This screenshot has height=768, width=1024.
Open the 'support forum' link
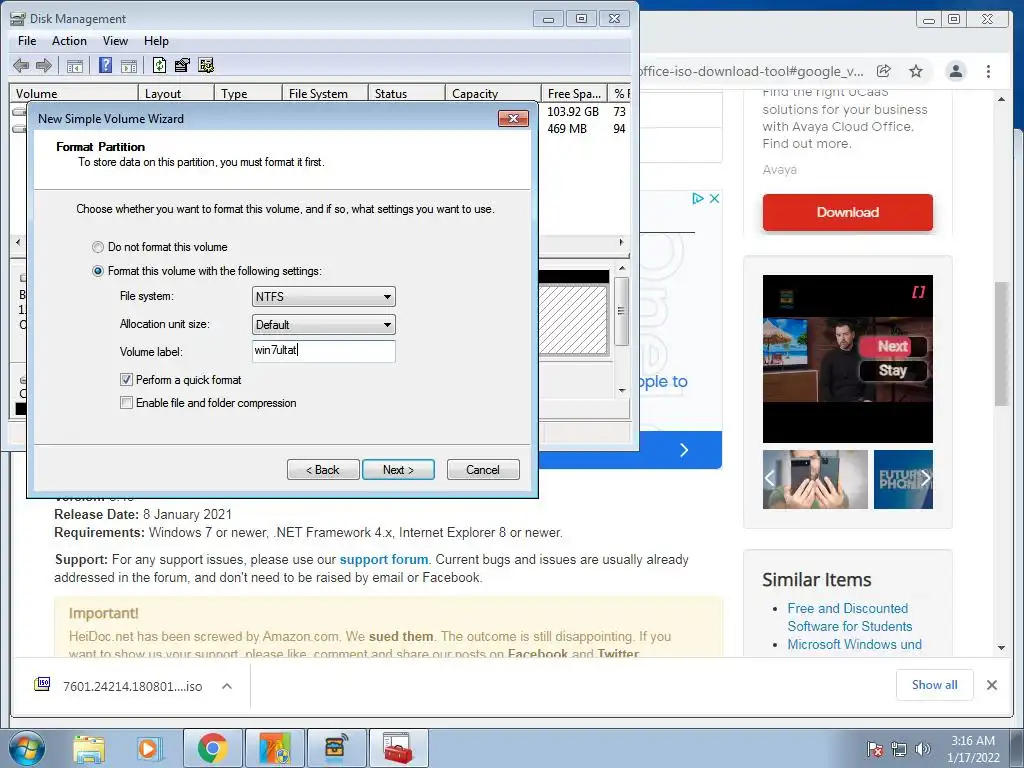(384, 560)
